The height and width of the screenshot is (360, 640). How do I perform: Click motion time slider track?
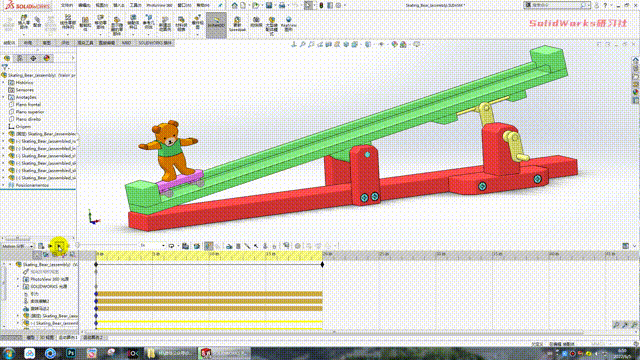(x=108, y=246)
